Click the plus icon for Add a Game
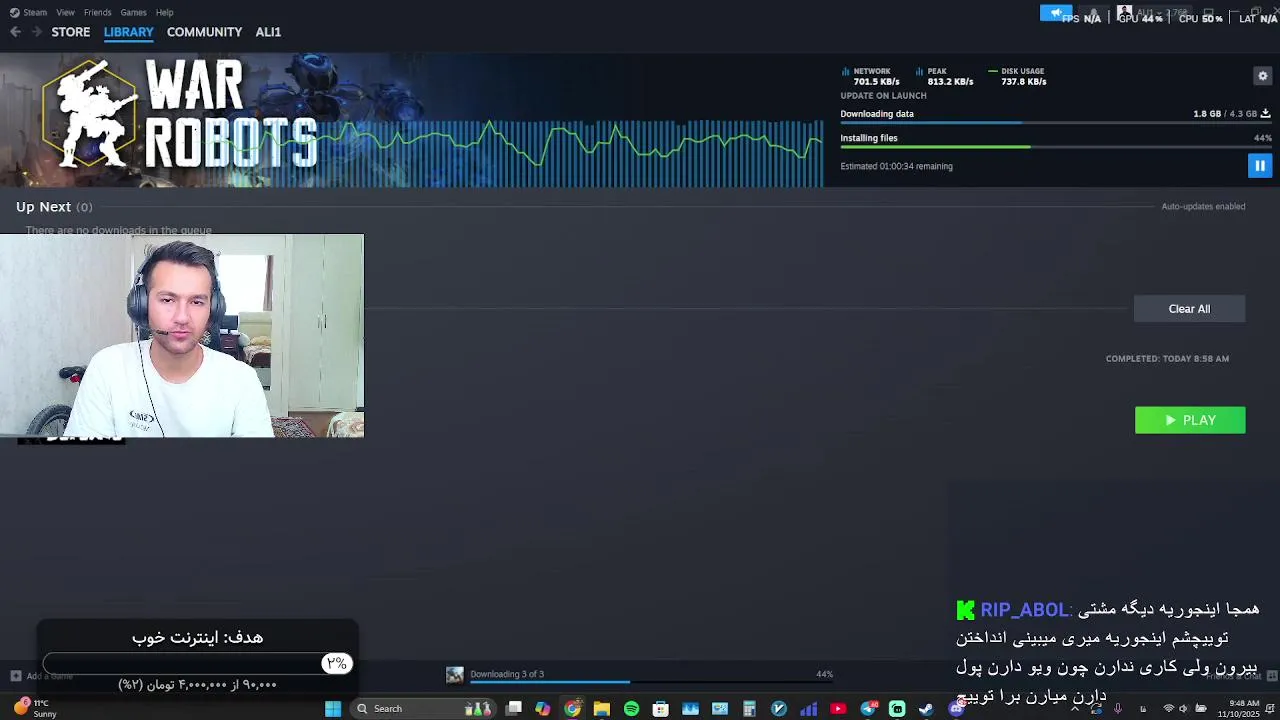Screen dimensions: 1280x720 pos(15,676)
